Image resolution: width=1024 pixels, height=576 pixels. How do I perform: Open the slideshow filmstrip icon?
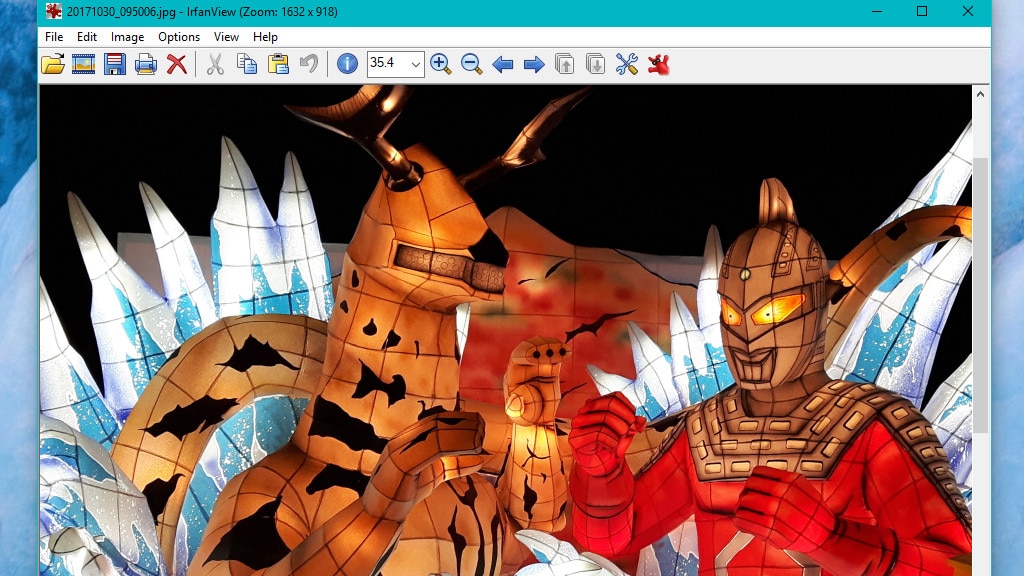pos(84,64)
